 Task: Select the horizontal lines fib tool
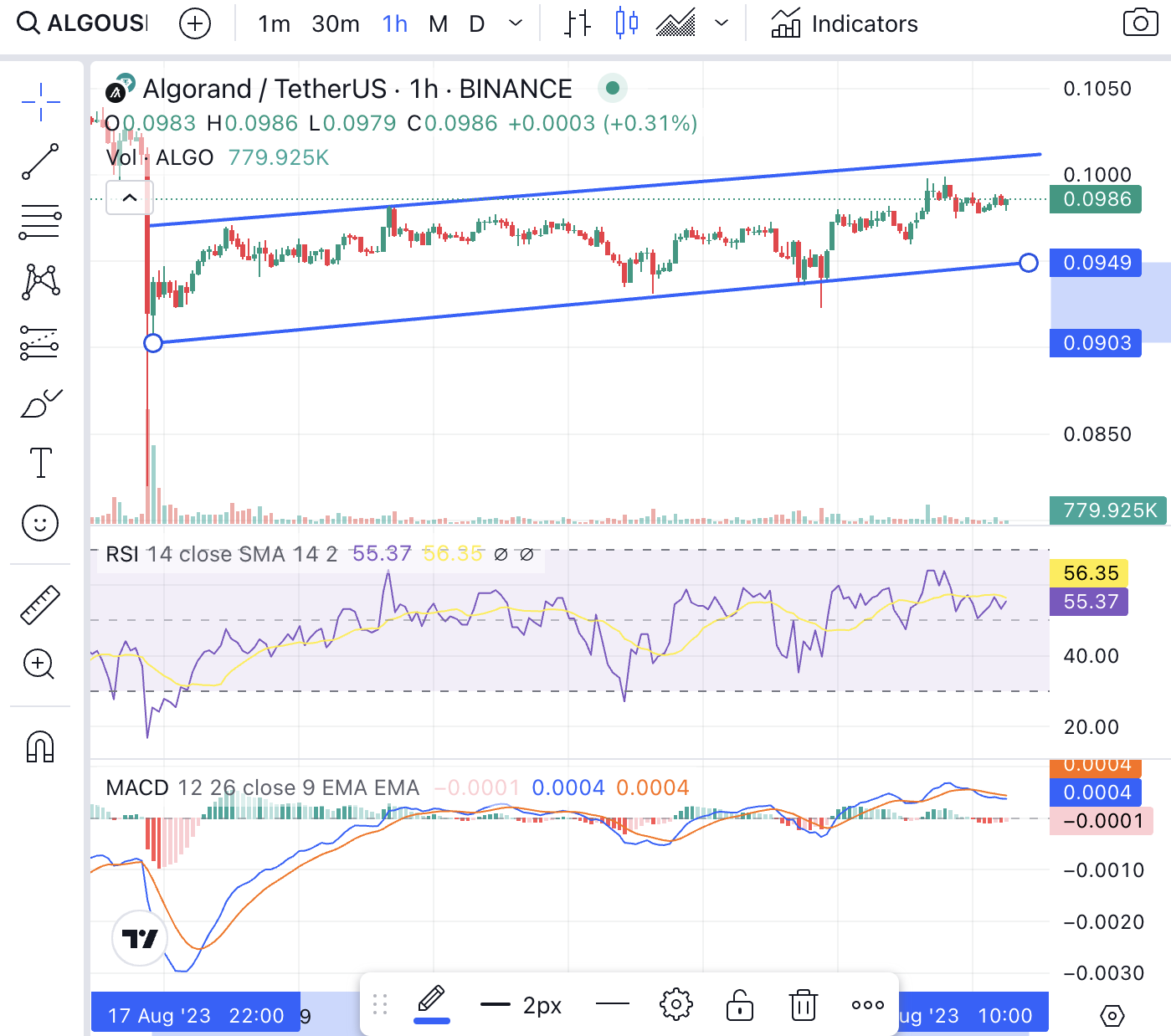point(40,222)
